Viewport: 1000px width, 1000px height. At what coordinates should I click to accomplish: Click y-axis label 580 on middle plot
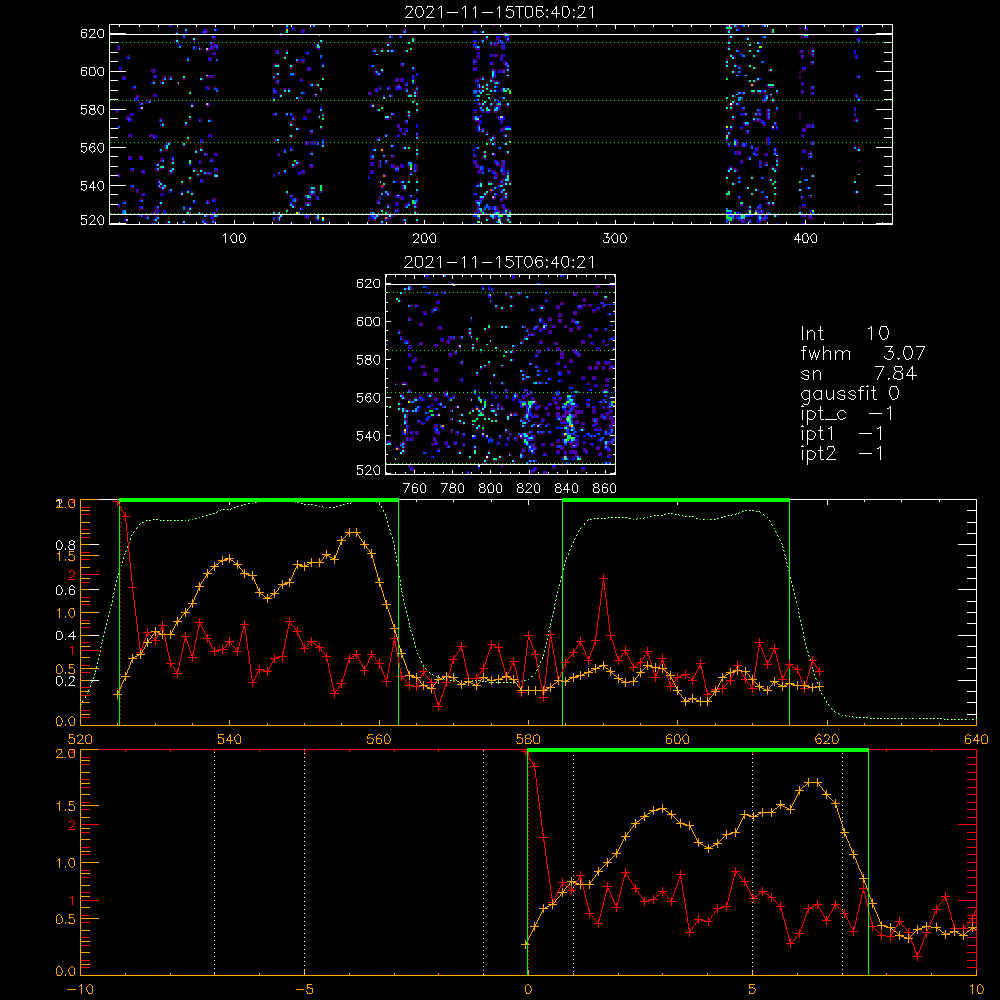[368, 360]
